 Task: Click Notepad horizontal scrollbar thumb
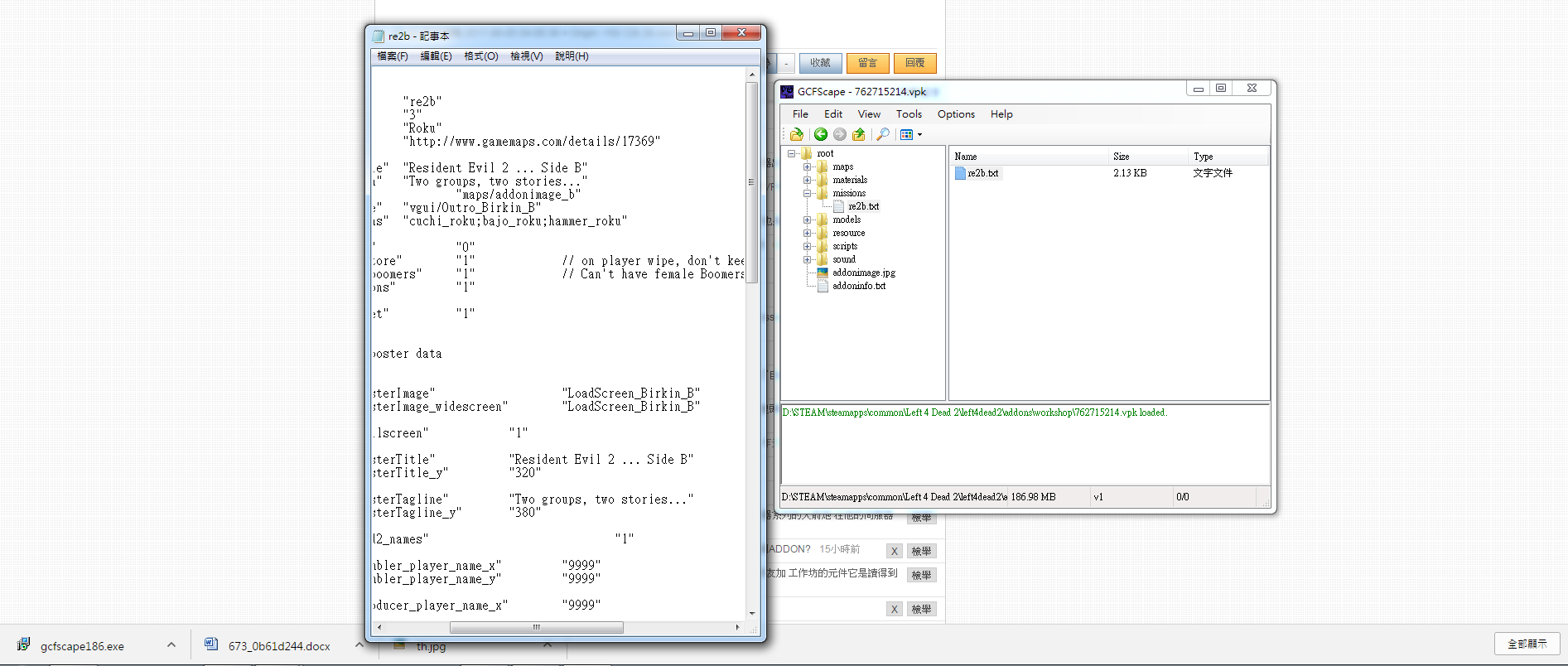[536, 628]
